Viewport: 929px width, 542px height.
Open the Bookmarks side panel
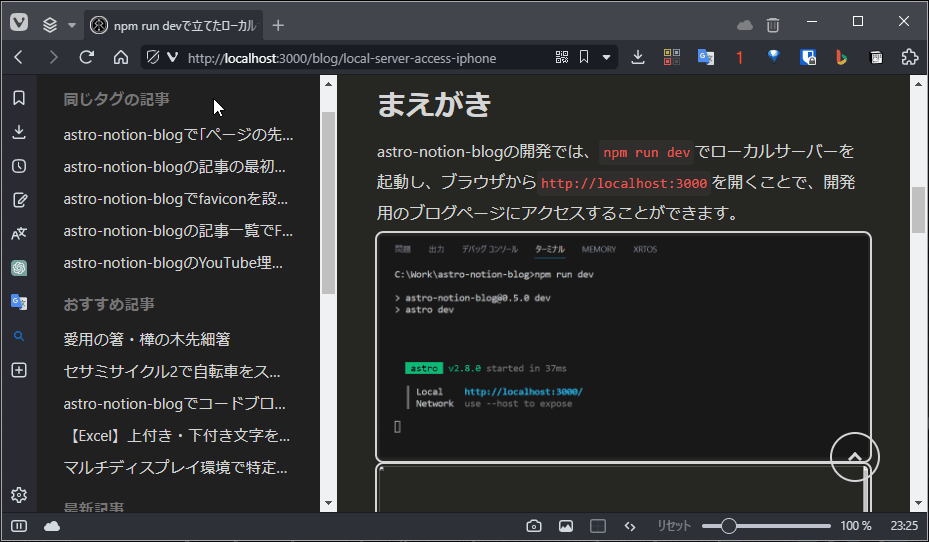click(x=19, y=98)
